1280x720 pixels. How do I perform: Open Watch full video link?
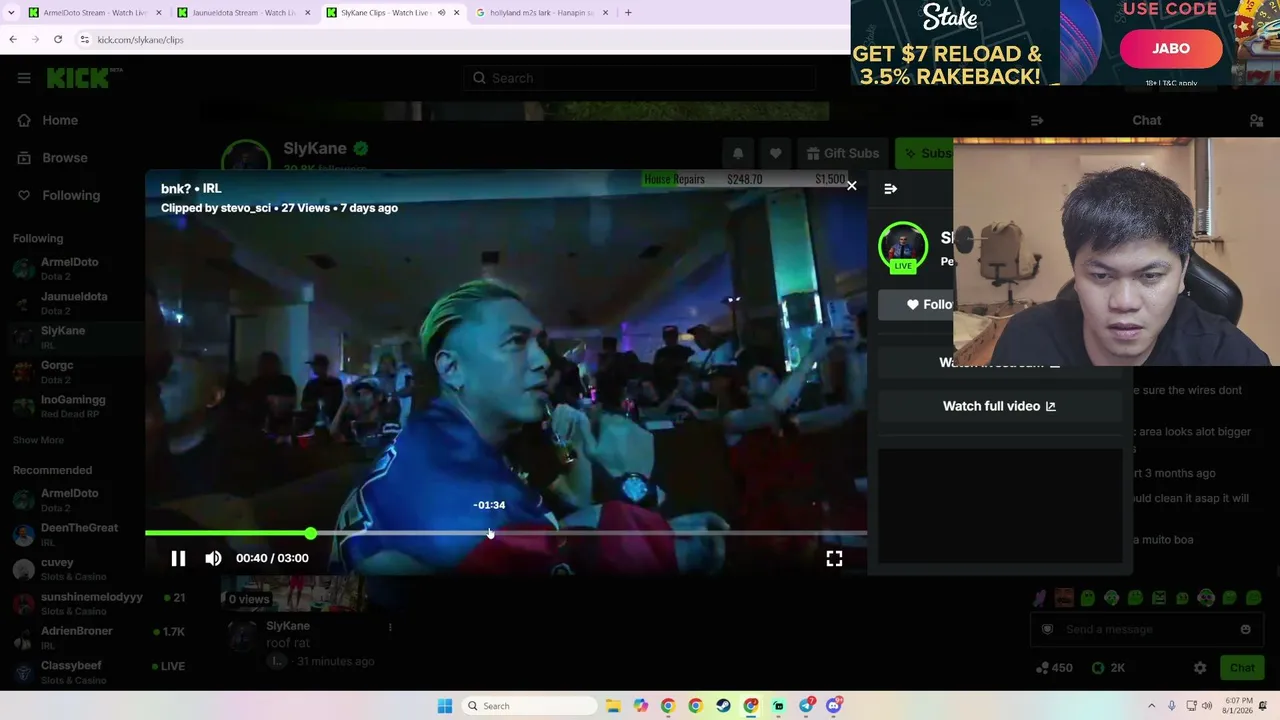(x=999, y=406)
